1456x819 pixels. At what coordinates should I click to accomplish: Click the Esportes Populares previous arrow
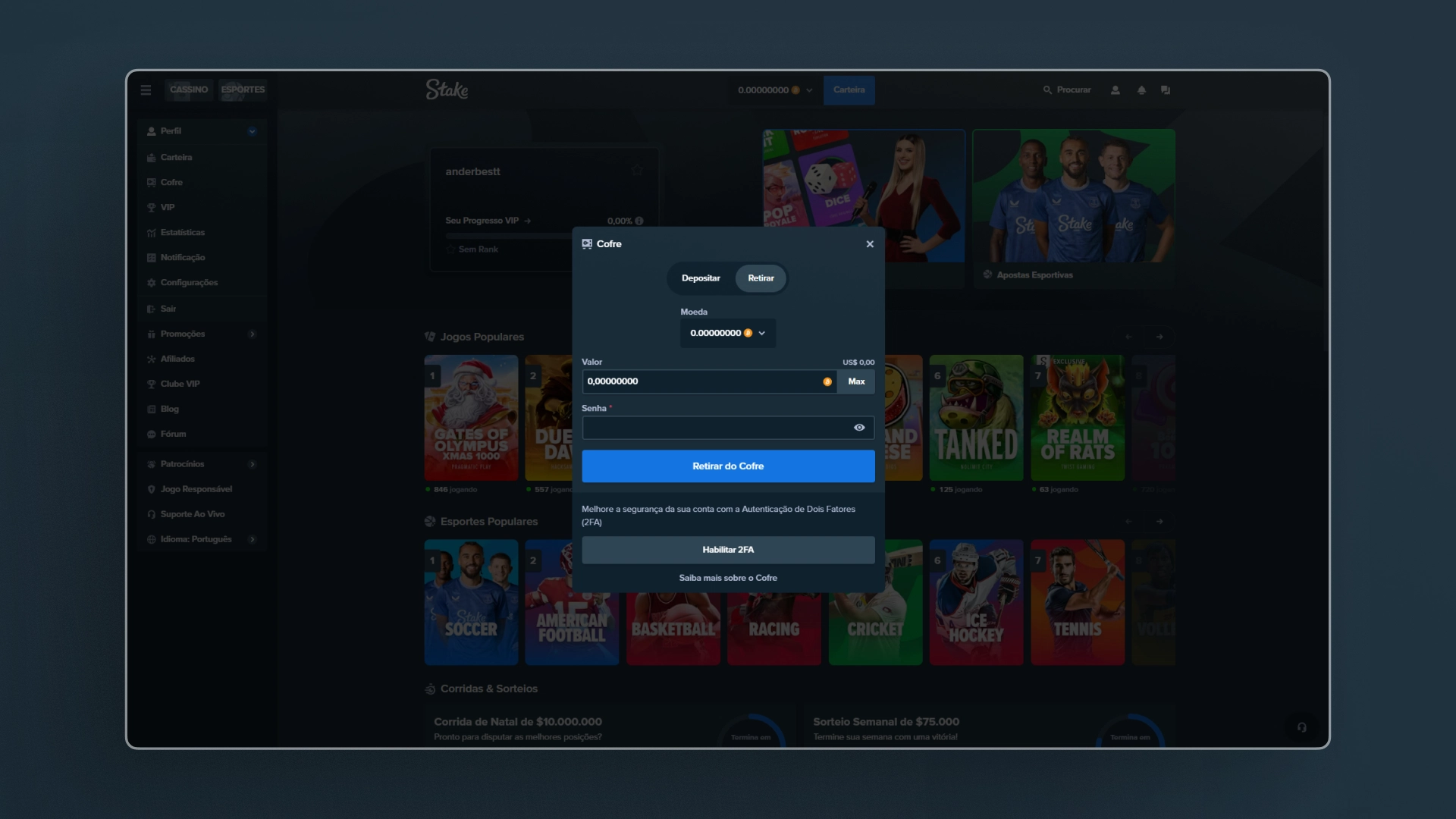point(1128,521)
